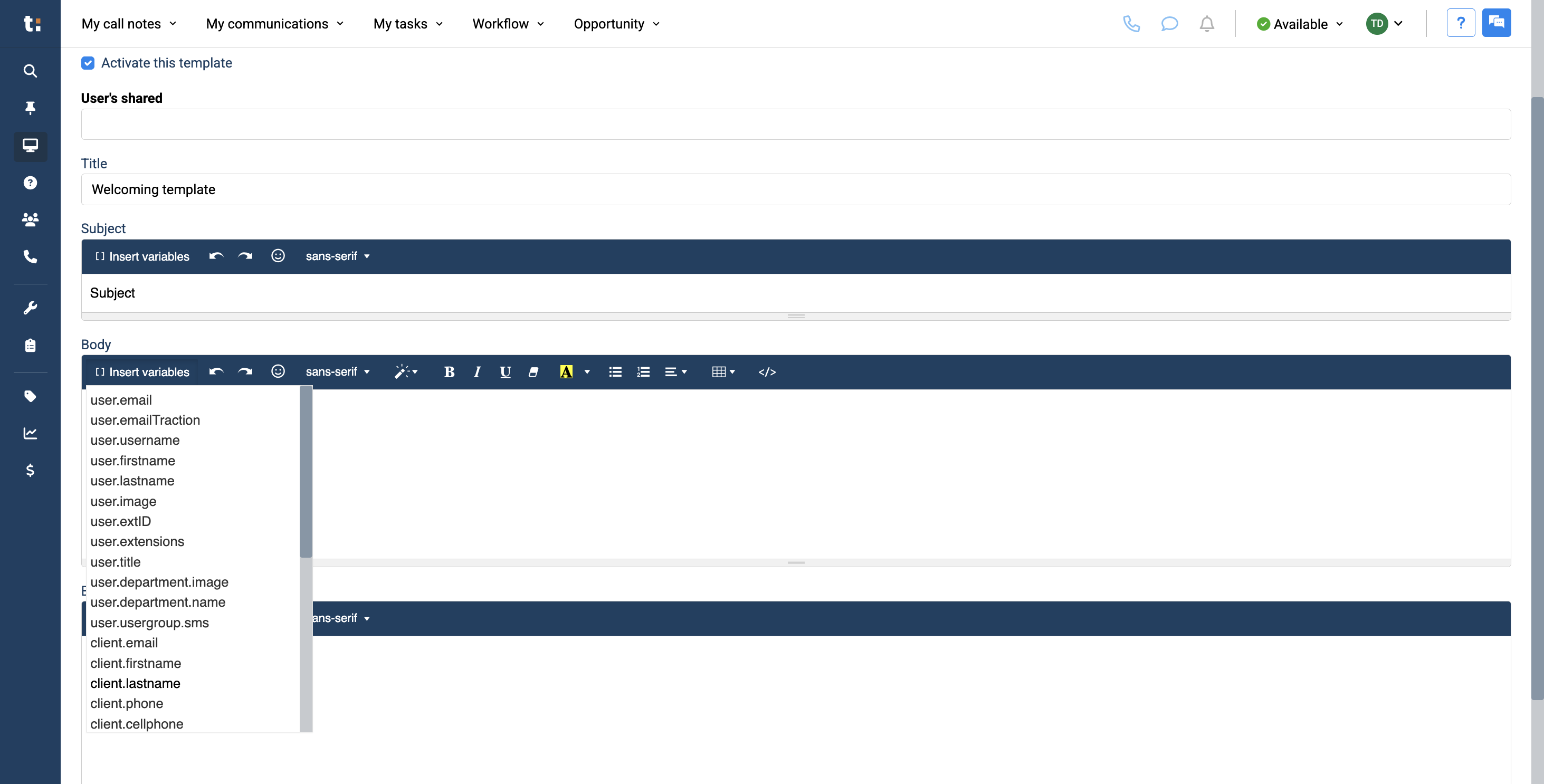1544x784 pixels.
Task: Open the search panel in the sidebar
Action: pyautogui.click(x=30, y=71)
